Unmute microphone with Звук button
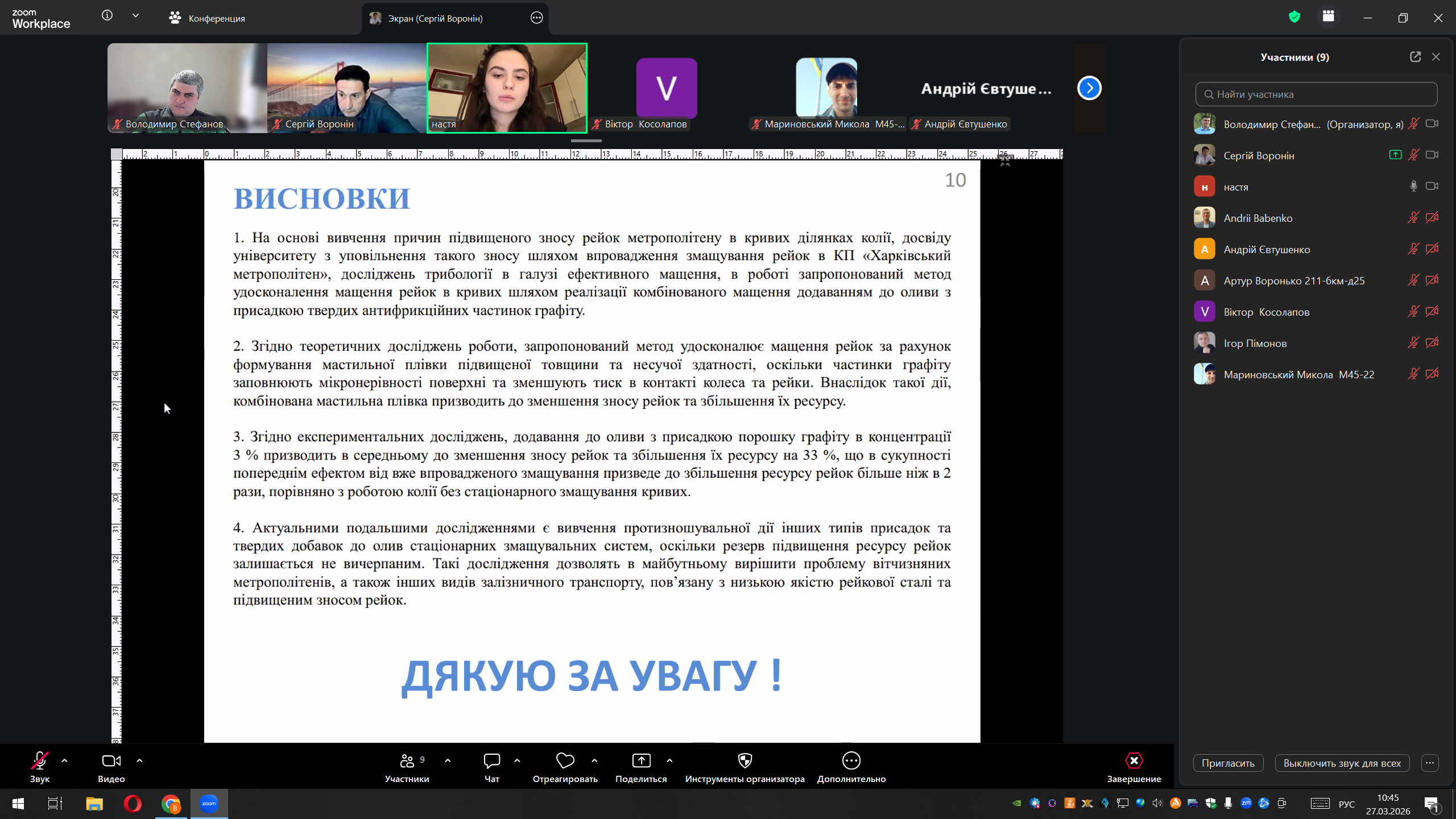This screenshot has height=819, width=1456. coord(39,760)
